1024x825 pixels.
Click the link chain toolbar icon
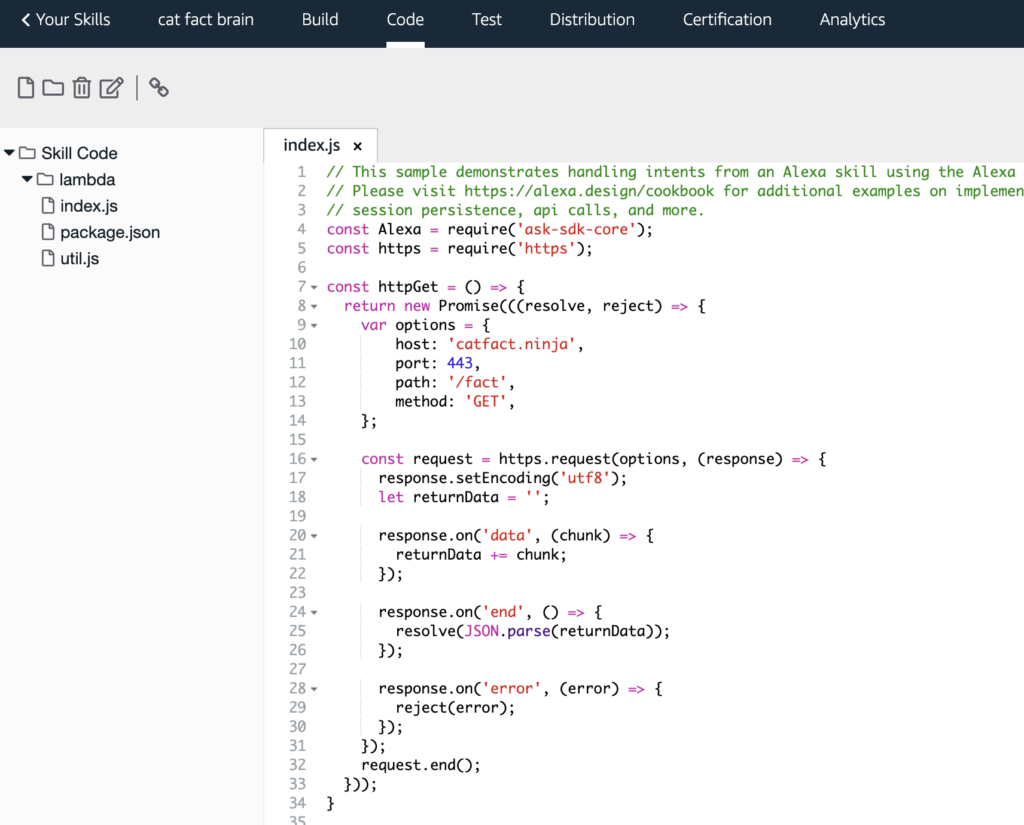pyautogui.click(x=159, y=88)
